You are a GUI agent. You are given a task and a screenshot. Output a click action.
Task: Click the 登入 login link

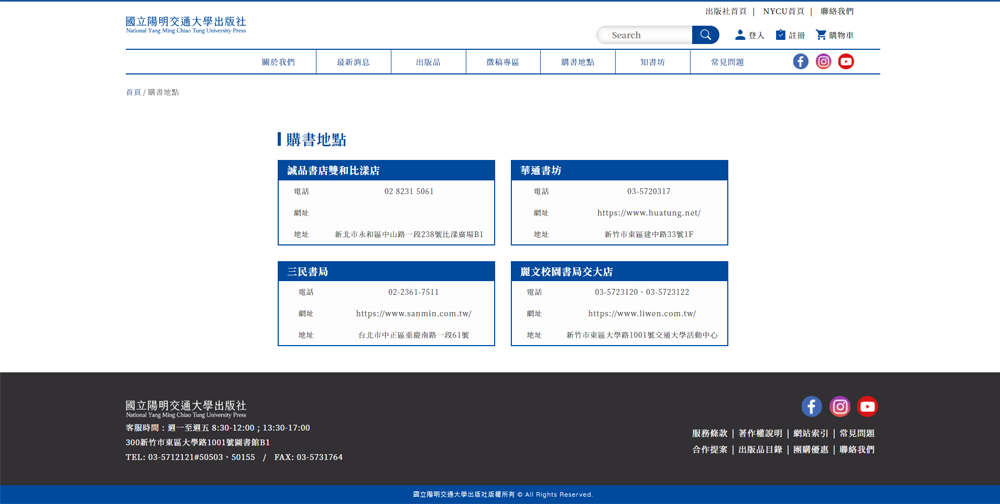click(x=756, y=36)
